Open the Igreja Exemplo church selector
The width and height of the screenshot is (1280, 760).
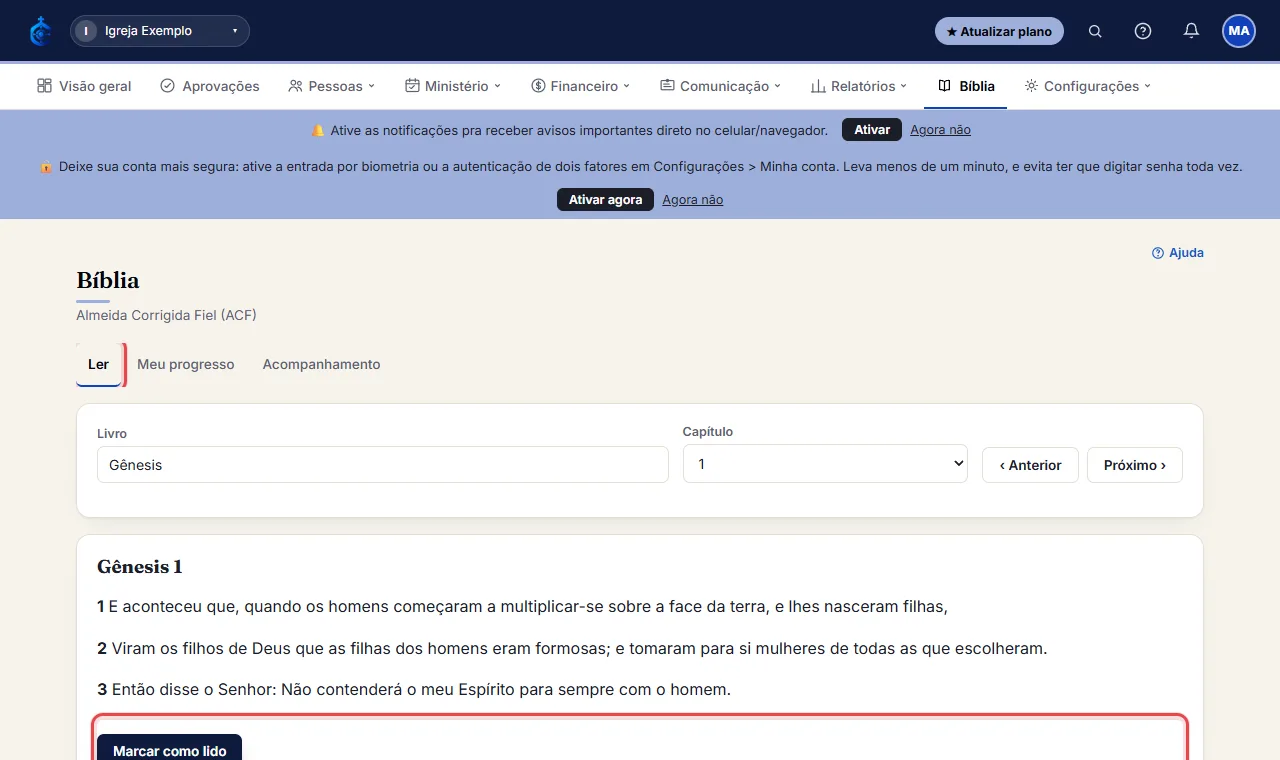[160, 31]
